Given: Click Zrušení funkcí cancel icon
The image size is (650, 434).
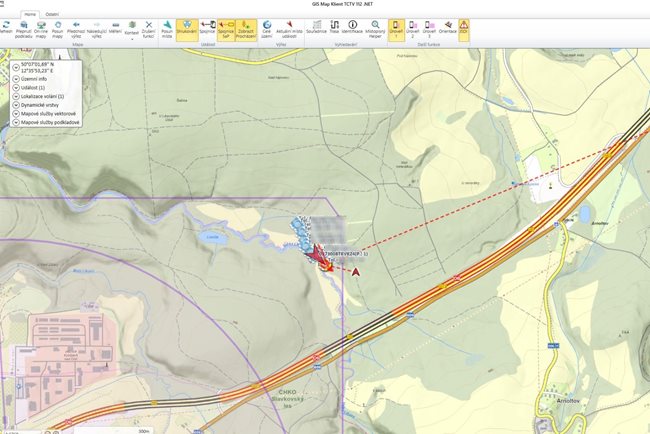Looking at the screenshot, I should point(149,27).
